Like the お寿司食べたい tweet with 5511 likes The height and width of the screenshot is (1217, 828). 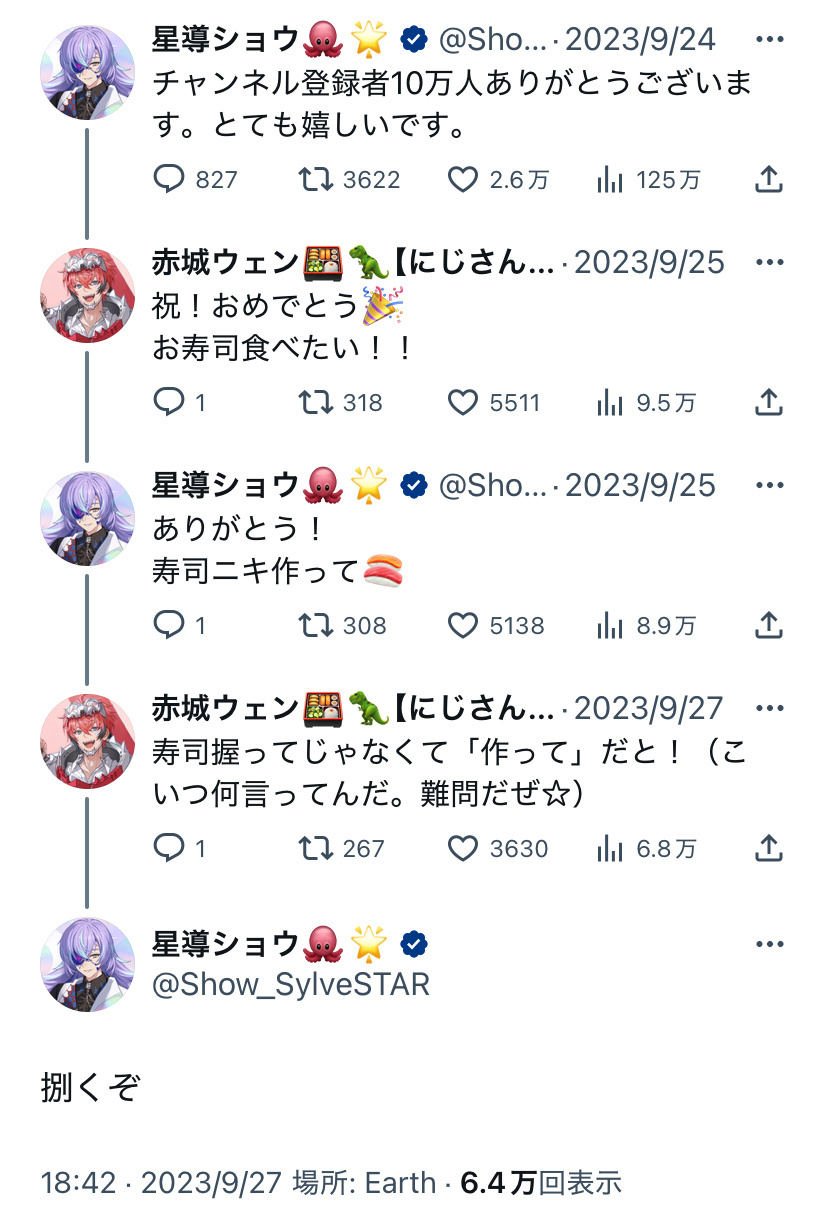tap(493, 403)
